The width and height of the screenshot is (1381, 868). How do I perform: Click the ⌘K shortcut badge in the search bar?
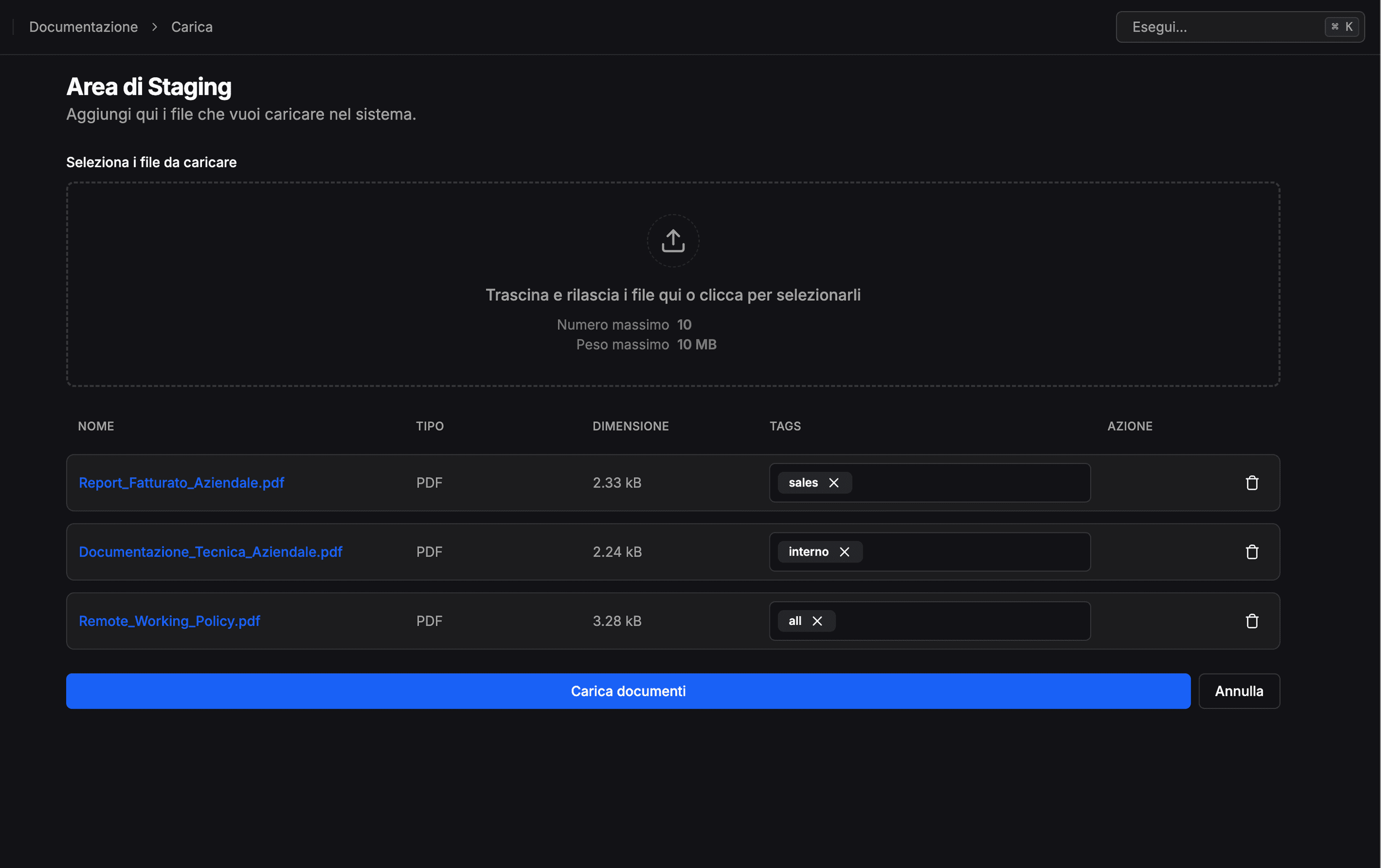(1342, 27)
